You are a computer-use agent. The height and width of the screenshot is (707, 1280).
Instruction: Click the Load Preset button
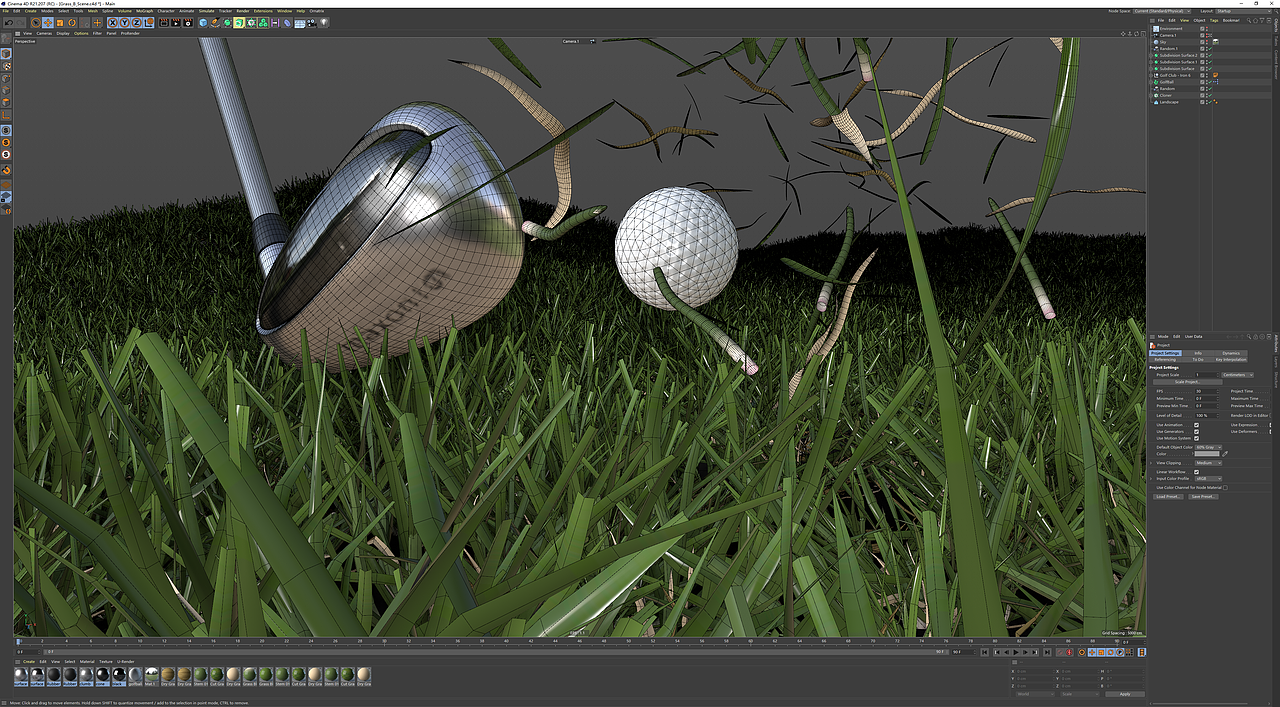tap(1168, 497)
